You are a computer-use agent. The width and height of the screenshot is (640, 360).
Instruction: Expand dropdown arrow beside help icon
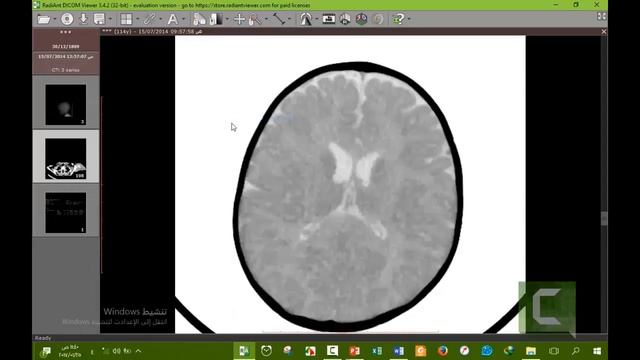(409, 19)
